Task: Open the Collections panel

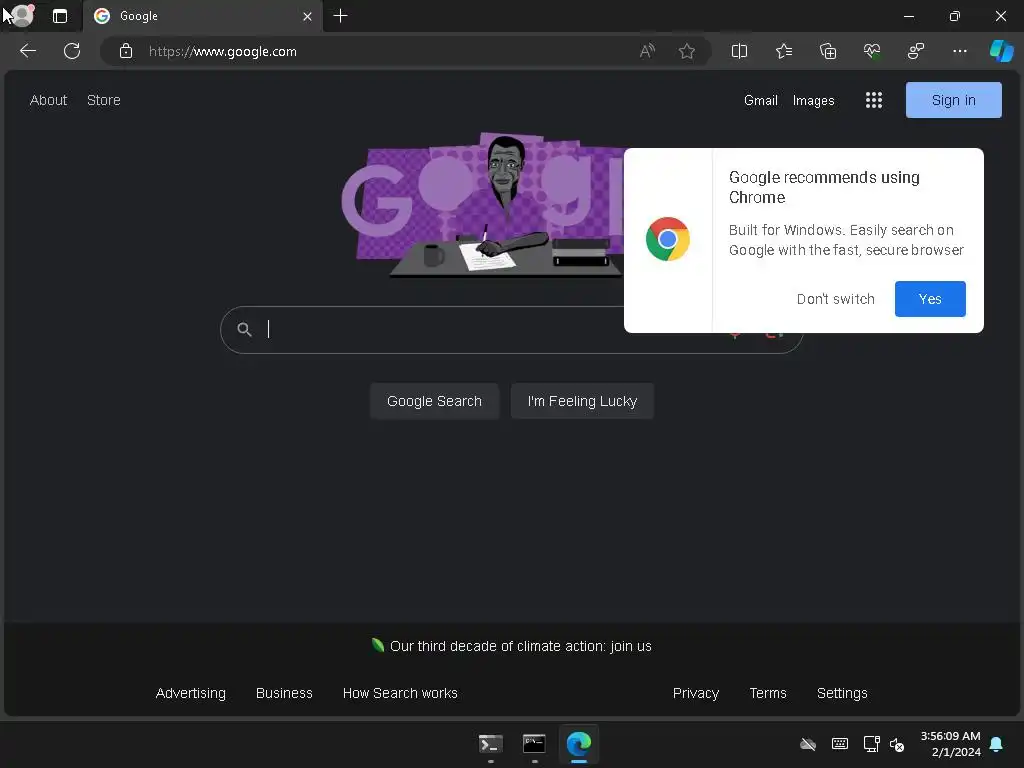Action: (x=827, y=51)
